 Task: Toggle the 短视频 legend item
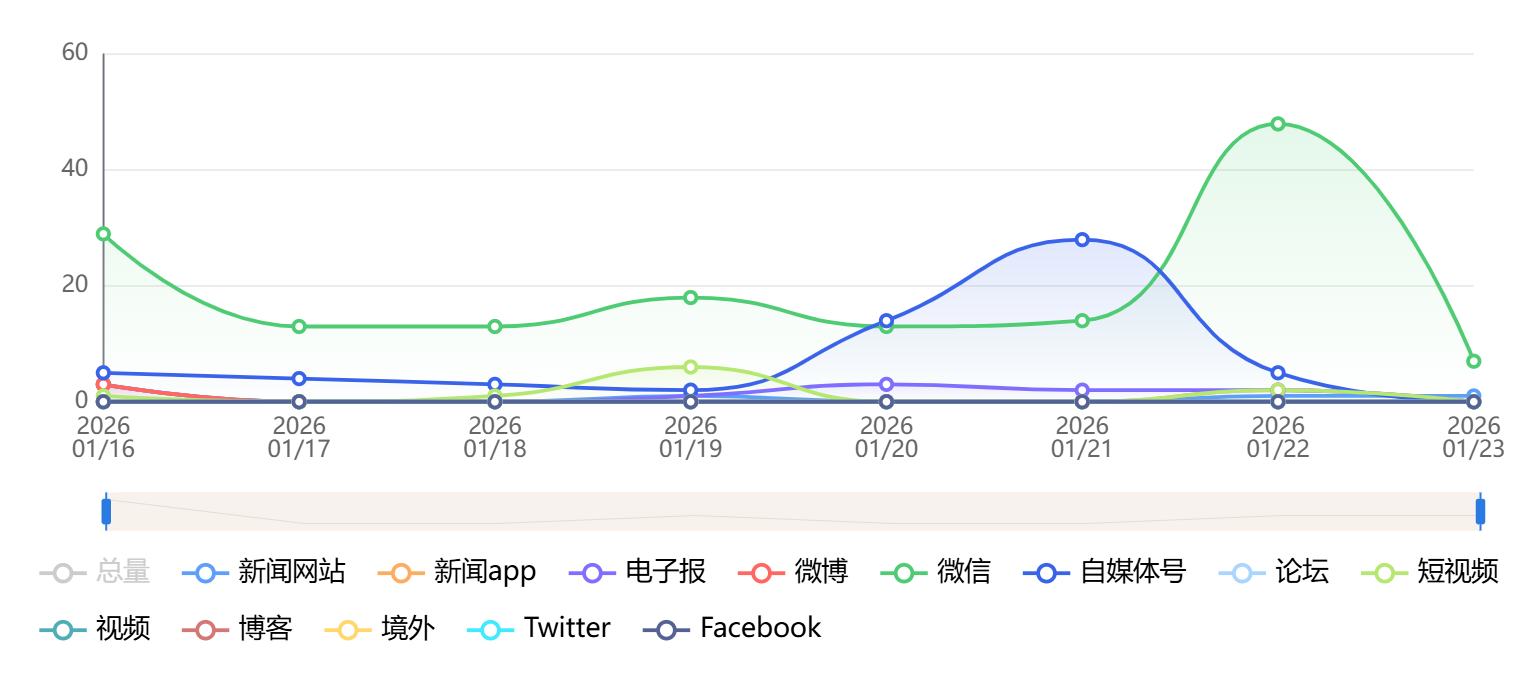coord(1431,572)
